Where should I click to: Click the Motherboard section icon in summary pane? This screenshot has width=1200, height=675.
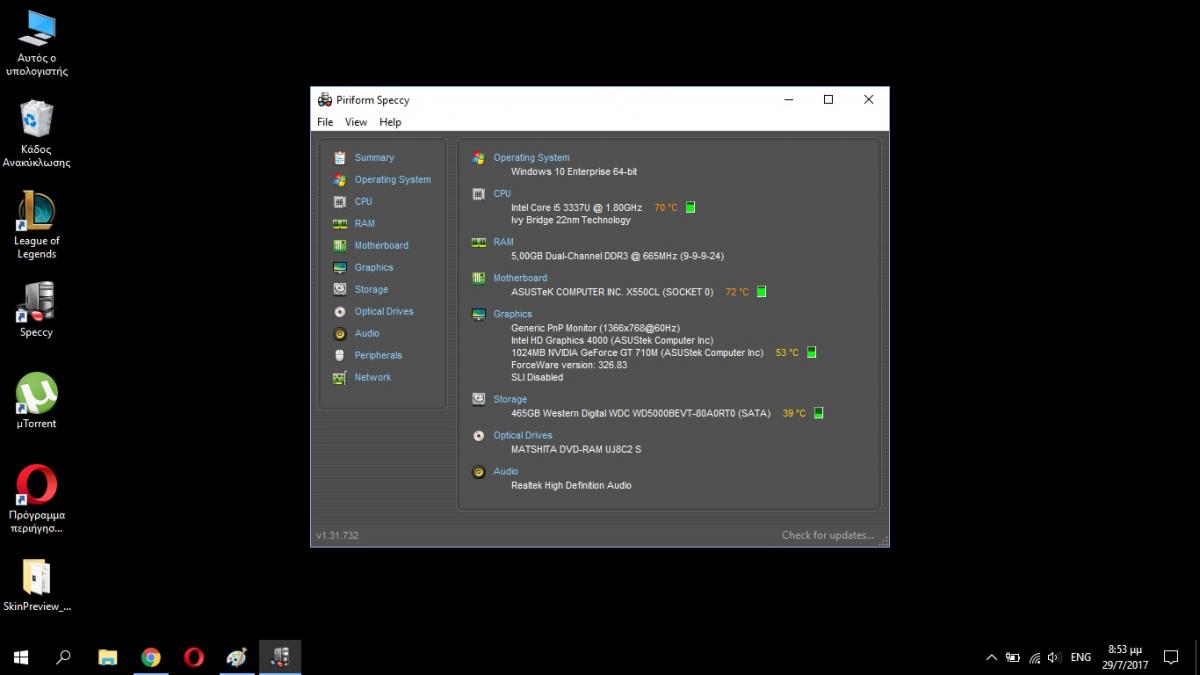(479, 278)
